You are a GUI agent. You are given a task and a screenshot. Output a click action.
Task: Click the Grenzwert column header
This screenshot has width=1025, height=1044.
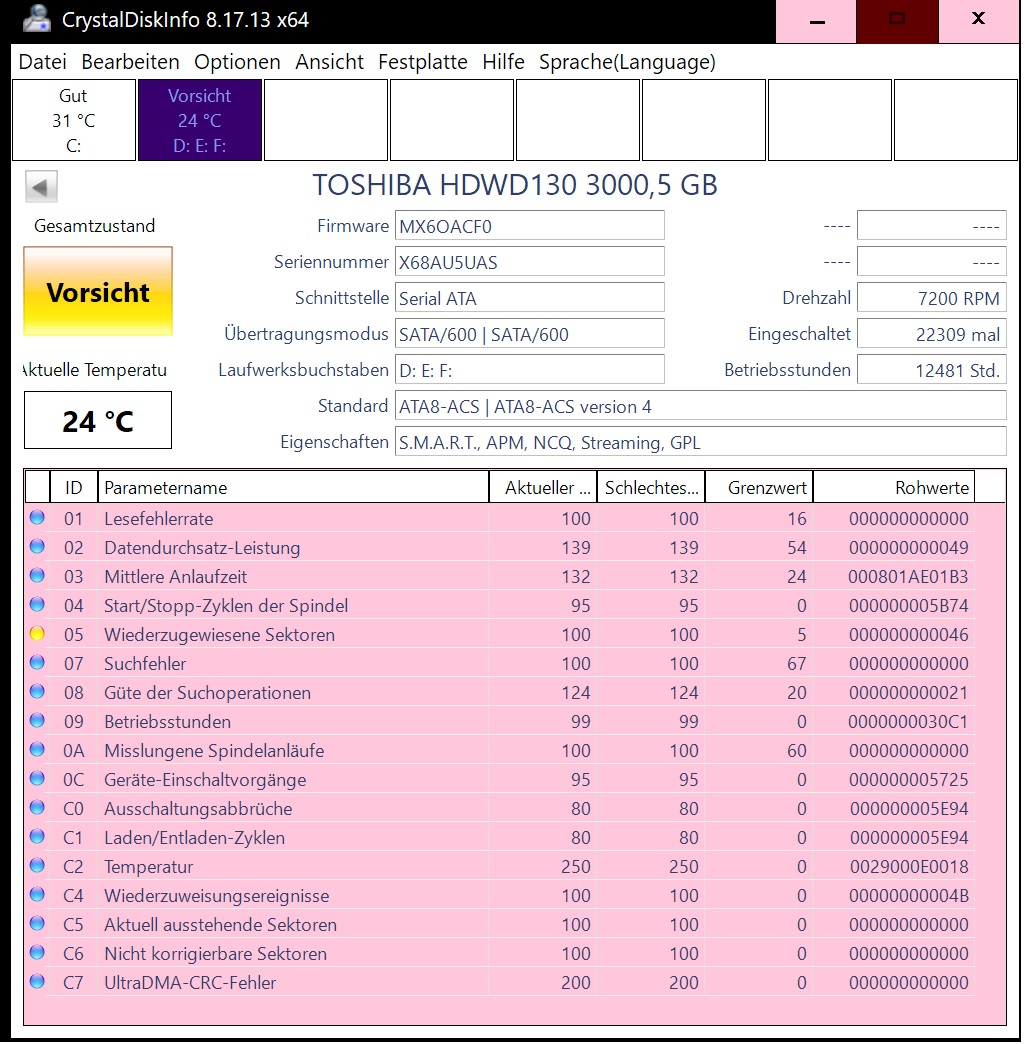759,487
